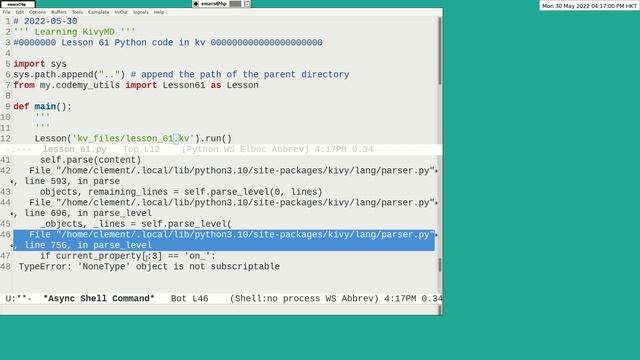Click the Async Shell Command pane scrollbar thumb
This screenshot has width=640, height=360.
click(440, 265)
